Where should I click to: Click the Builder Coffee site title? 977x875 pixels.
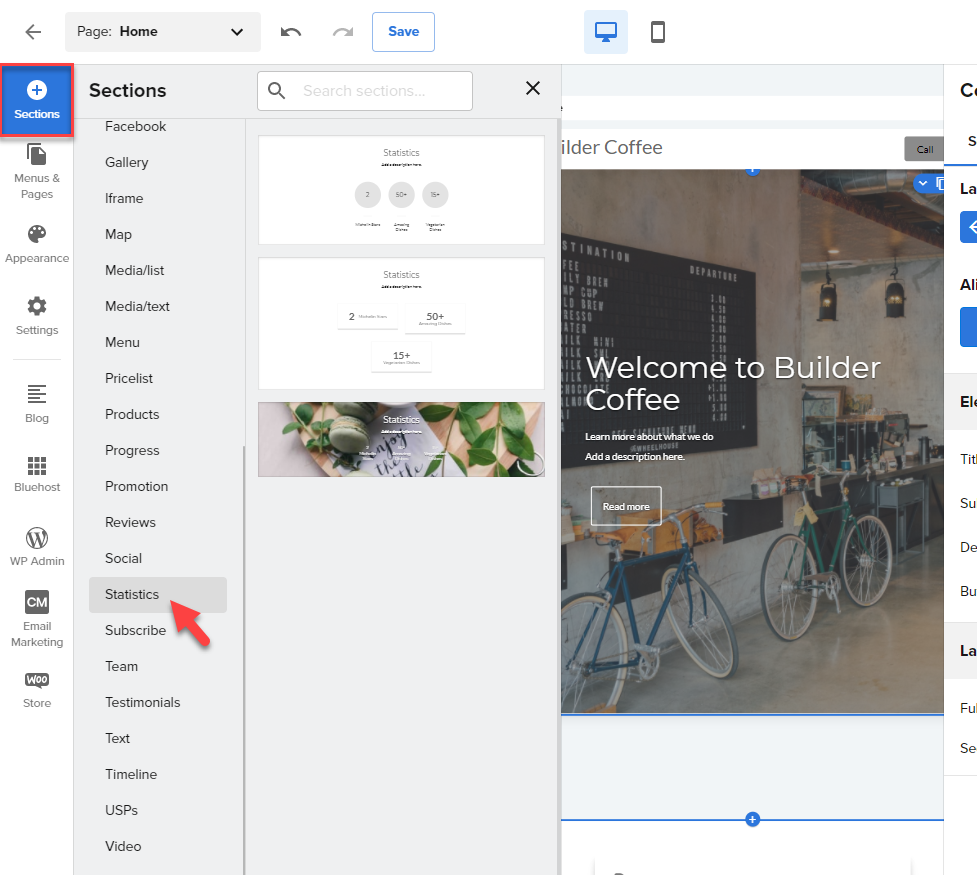pyautogui.click(x=611, y=148)
